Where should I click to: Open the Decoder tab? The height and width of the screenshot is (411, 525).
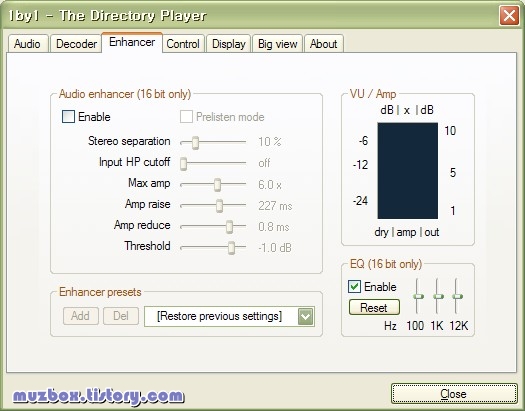point(76,44)
